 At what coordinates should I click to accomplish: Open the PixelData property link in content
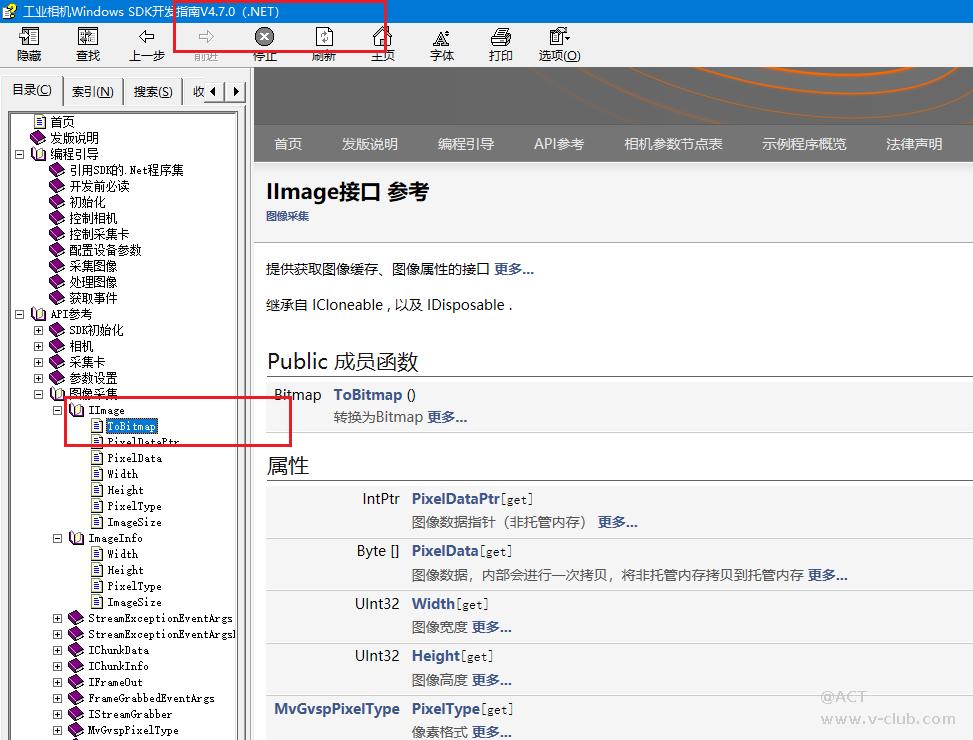coord(445,551)
